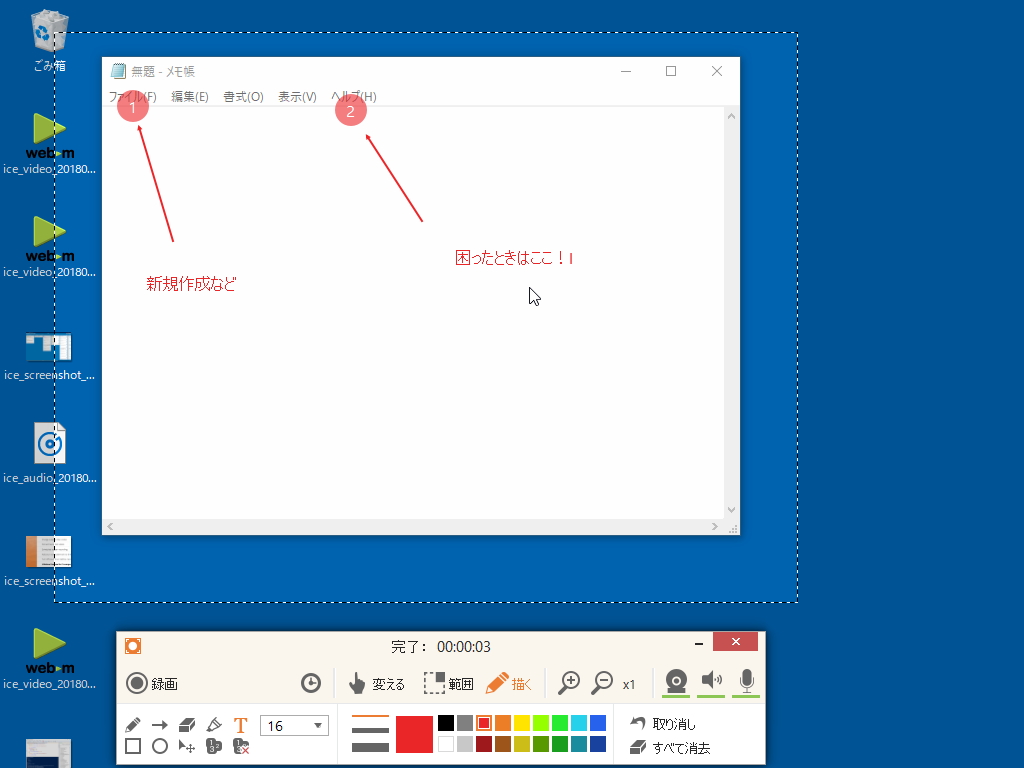Open the ファイル menu in Notepad
This screenshot has width=1024, height=768.
[130, 97]
